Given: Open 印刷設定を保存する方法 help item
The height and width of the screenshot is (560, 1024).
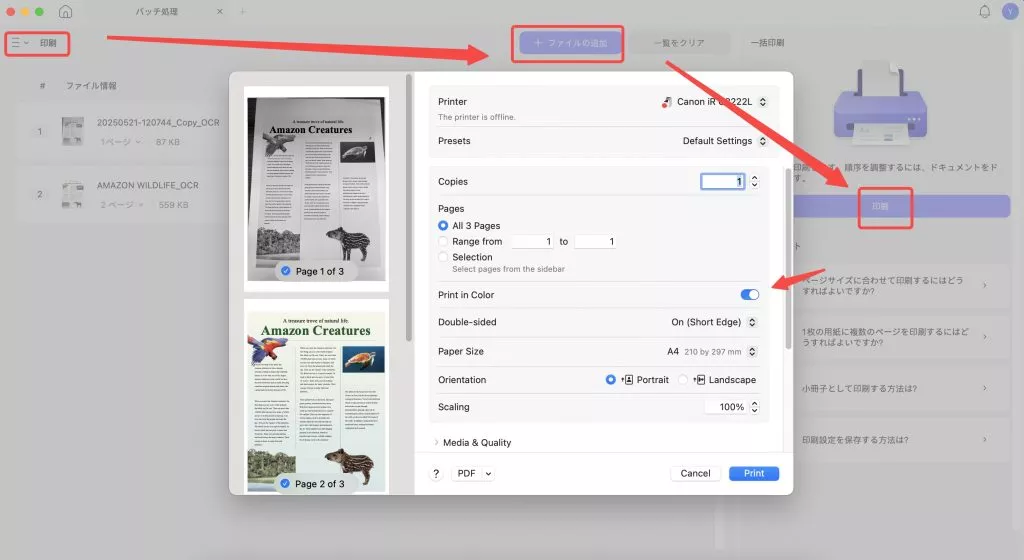Looking at the screenshot, I should [895, 440].
